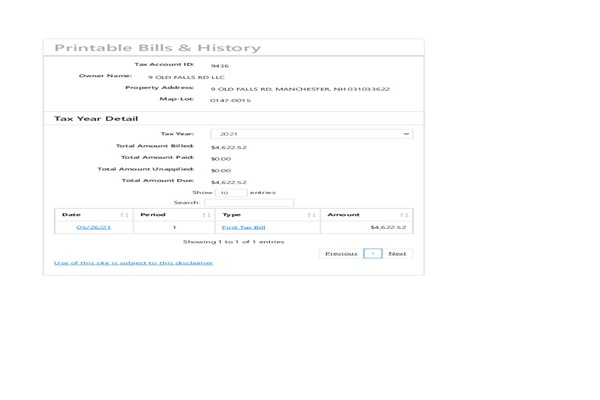Open the Tax Year dropdown showing 2021
Viewport: 600px width, 400px height.
click(x=311, y=133)
